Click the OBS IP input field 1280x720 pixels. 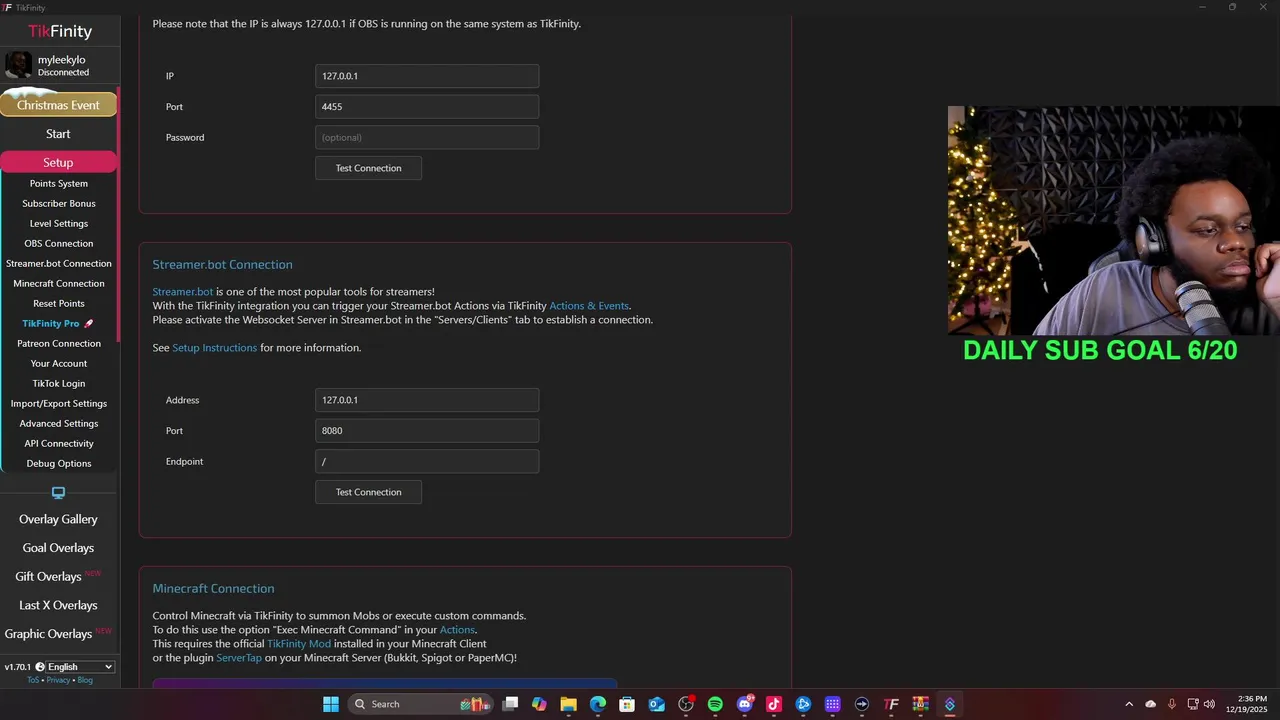[x=427, y=76]
